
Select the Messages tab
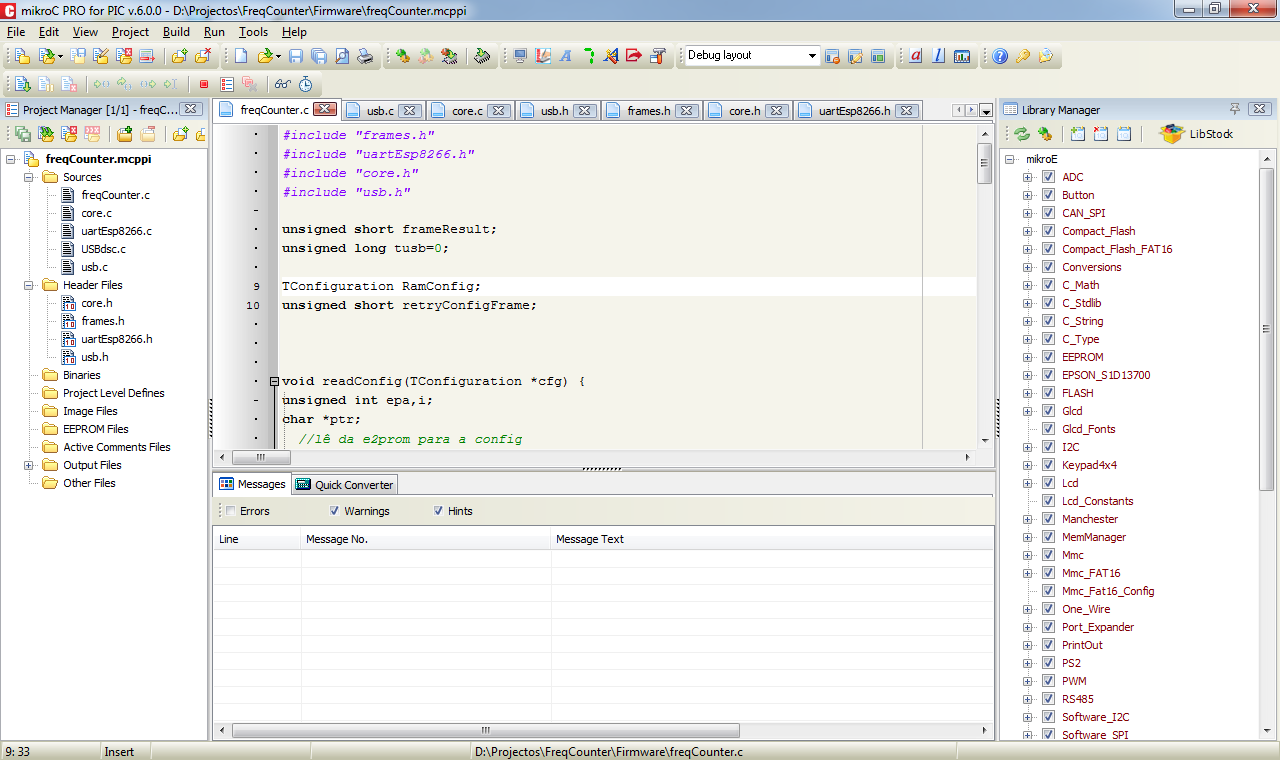252,484
